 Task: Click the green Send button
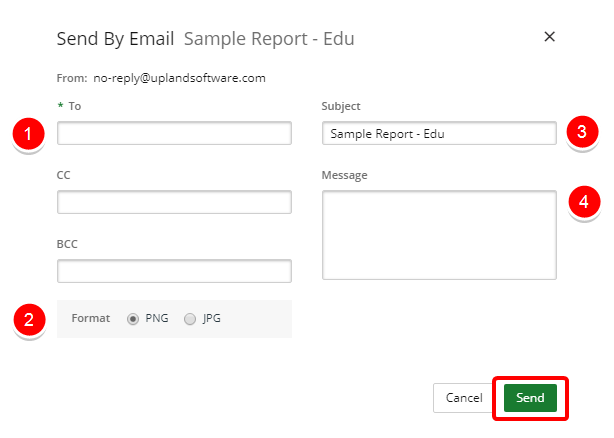[x=530, y=398]
